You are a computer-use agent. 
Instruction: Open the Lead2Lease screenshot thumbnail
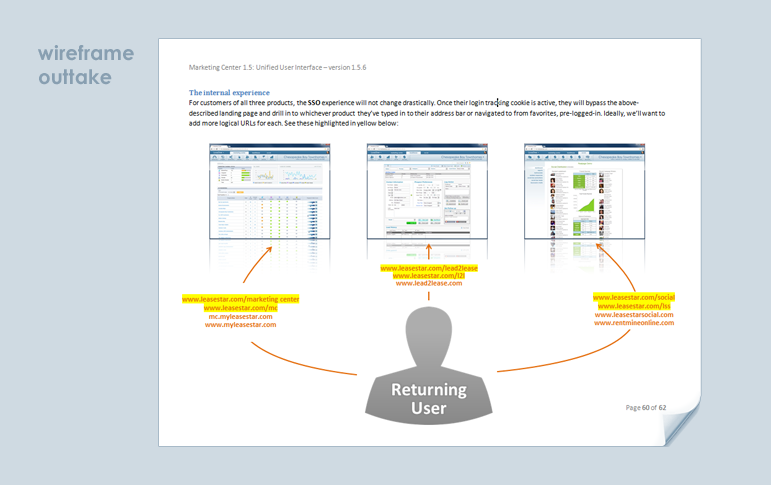pyautogui.click(x=426, y=193)
